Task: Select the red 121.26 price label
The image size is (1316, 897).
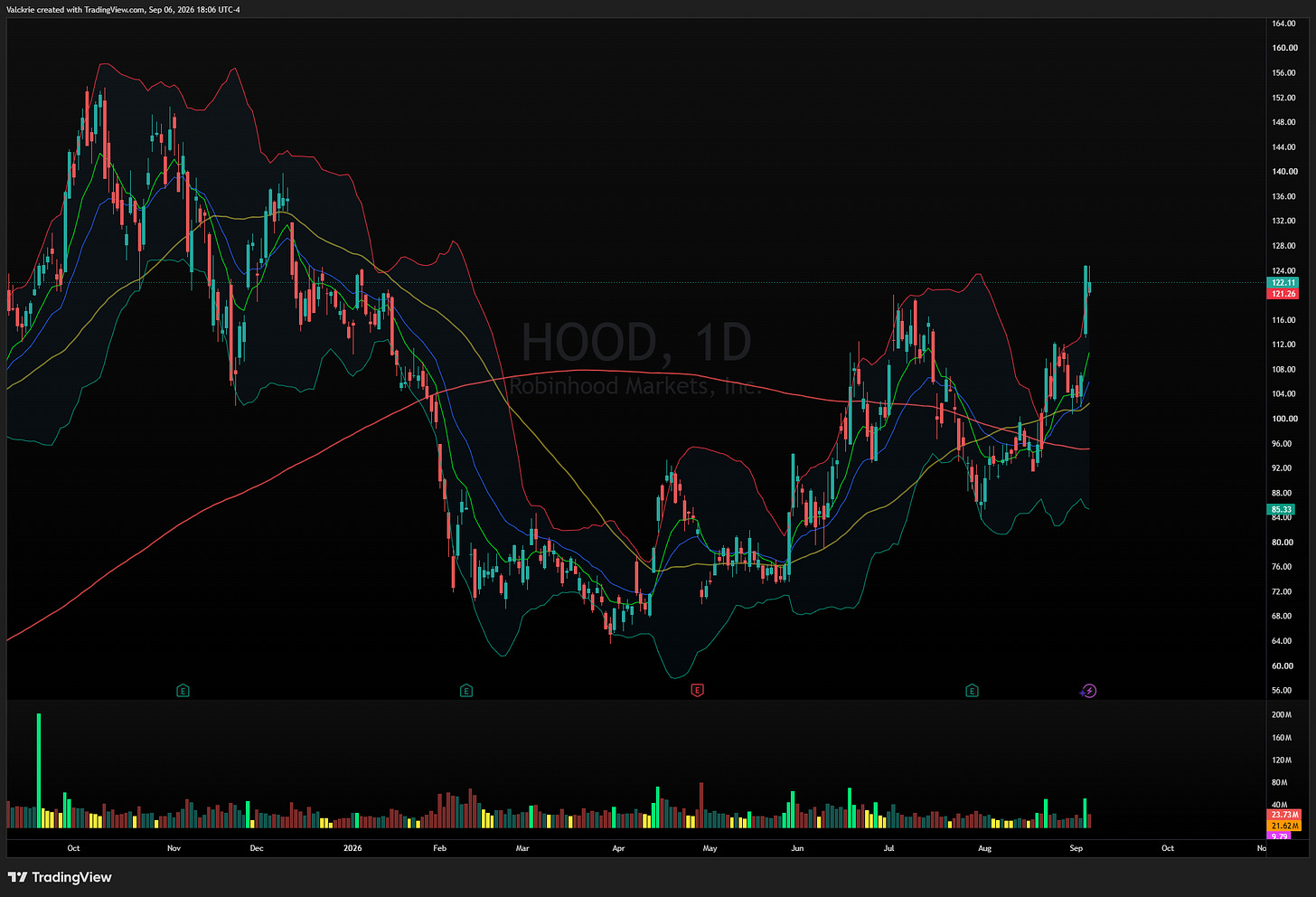Action: tap(1283, 294)
